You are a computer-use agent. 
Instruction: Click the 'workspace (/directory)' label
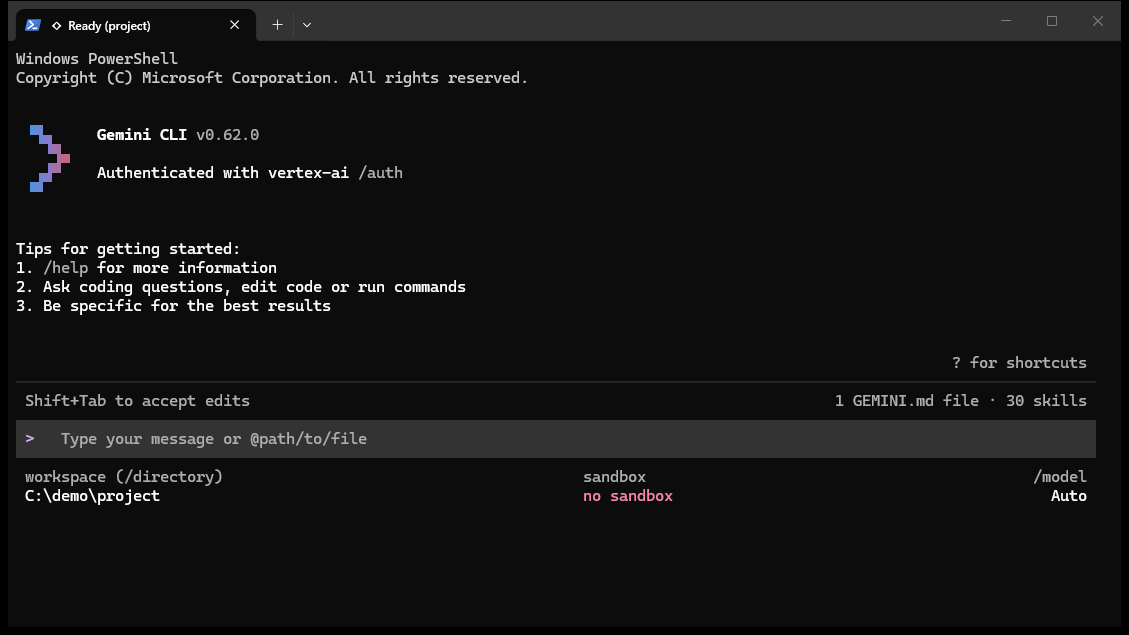[124, 477]
